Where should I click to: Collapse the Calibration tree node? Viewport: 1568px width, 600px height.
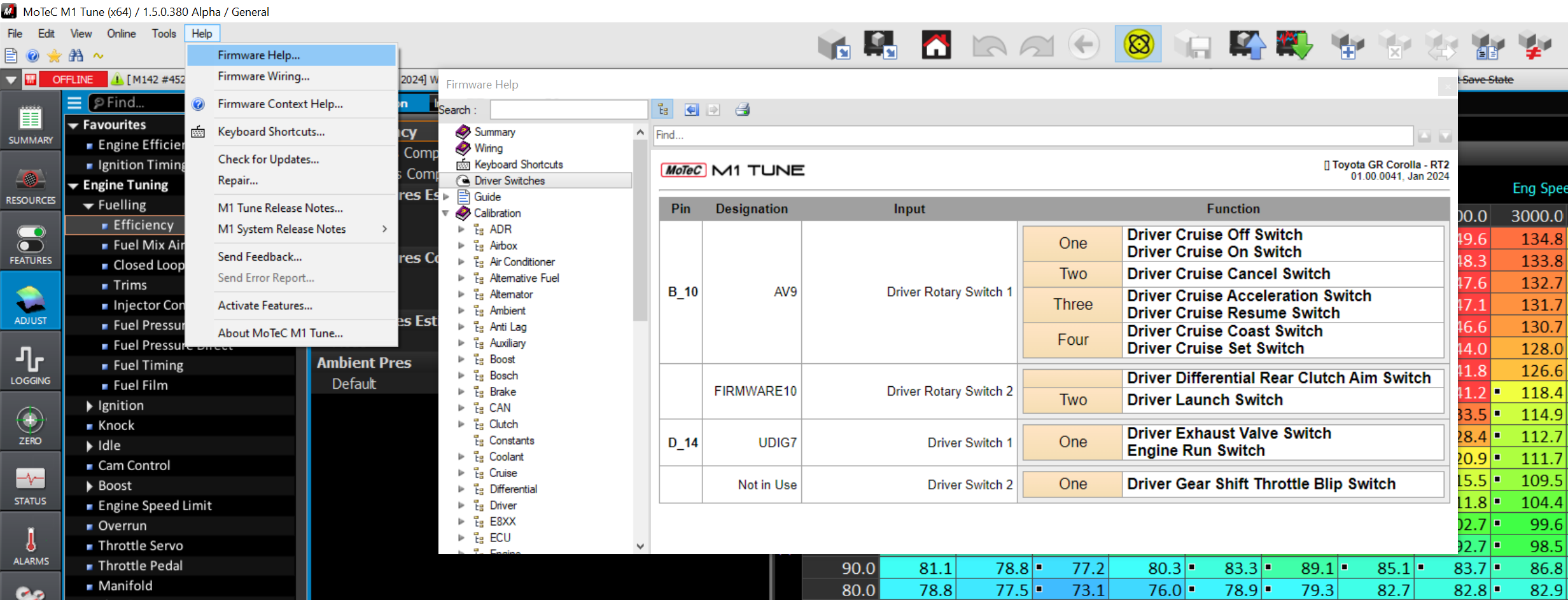tap(446, 213)
